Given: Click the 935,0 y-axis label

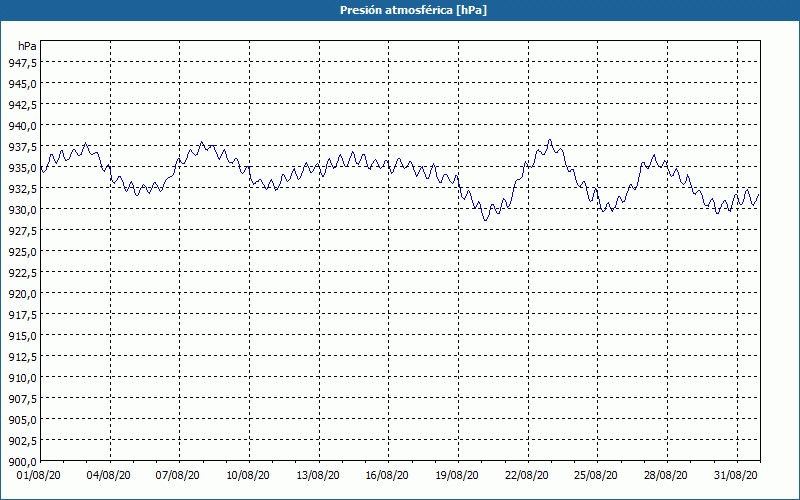Looking at the screenshot, I should coord(22,167).
